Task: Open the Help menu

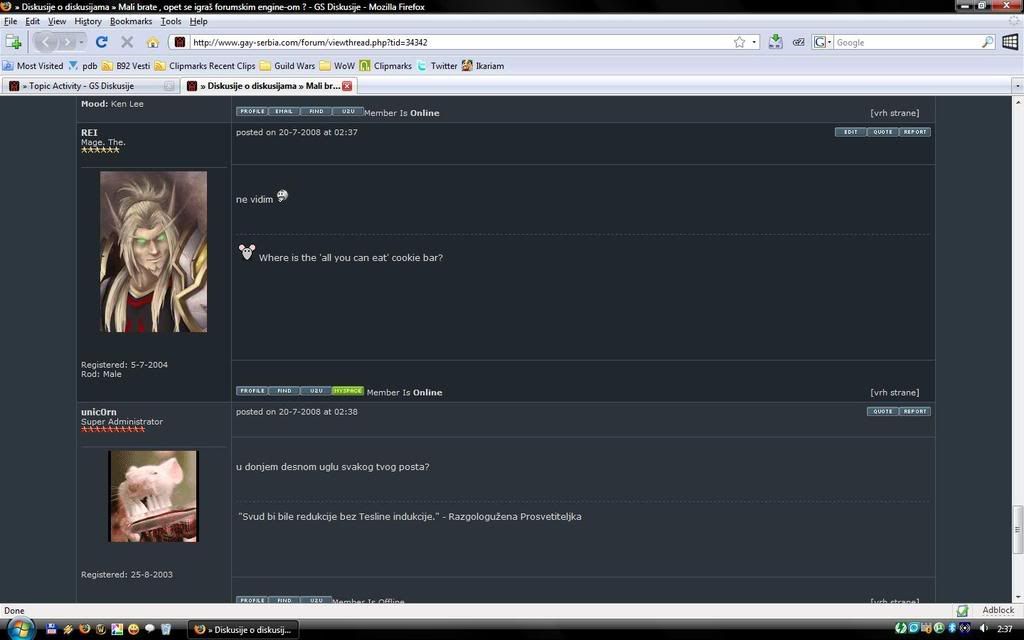Action: [x=199, y=22]
